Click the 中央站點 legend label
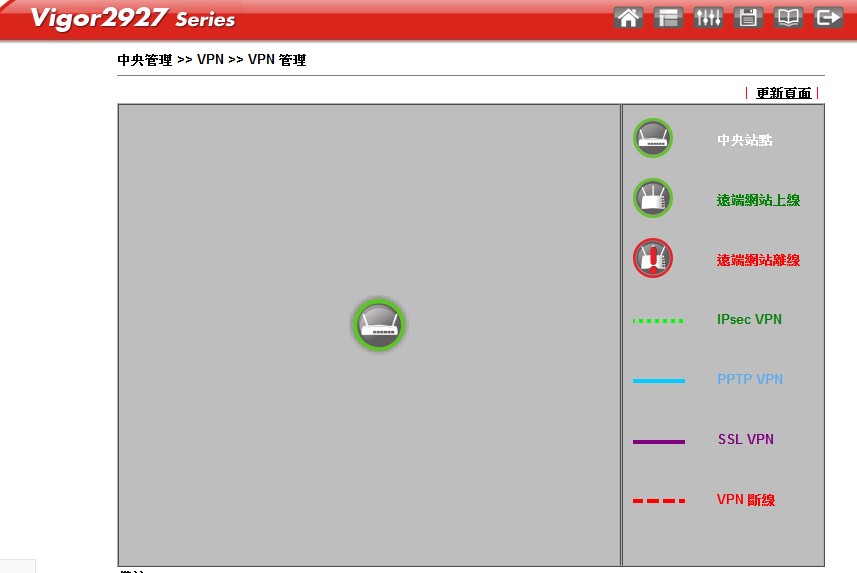857x573 pixels. point(744,140)
